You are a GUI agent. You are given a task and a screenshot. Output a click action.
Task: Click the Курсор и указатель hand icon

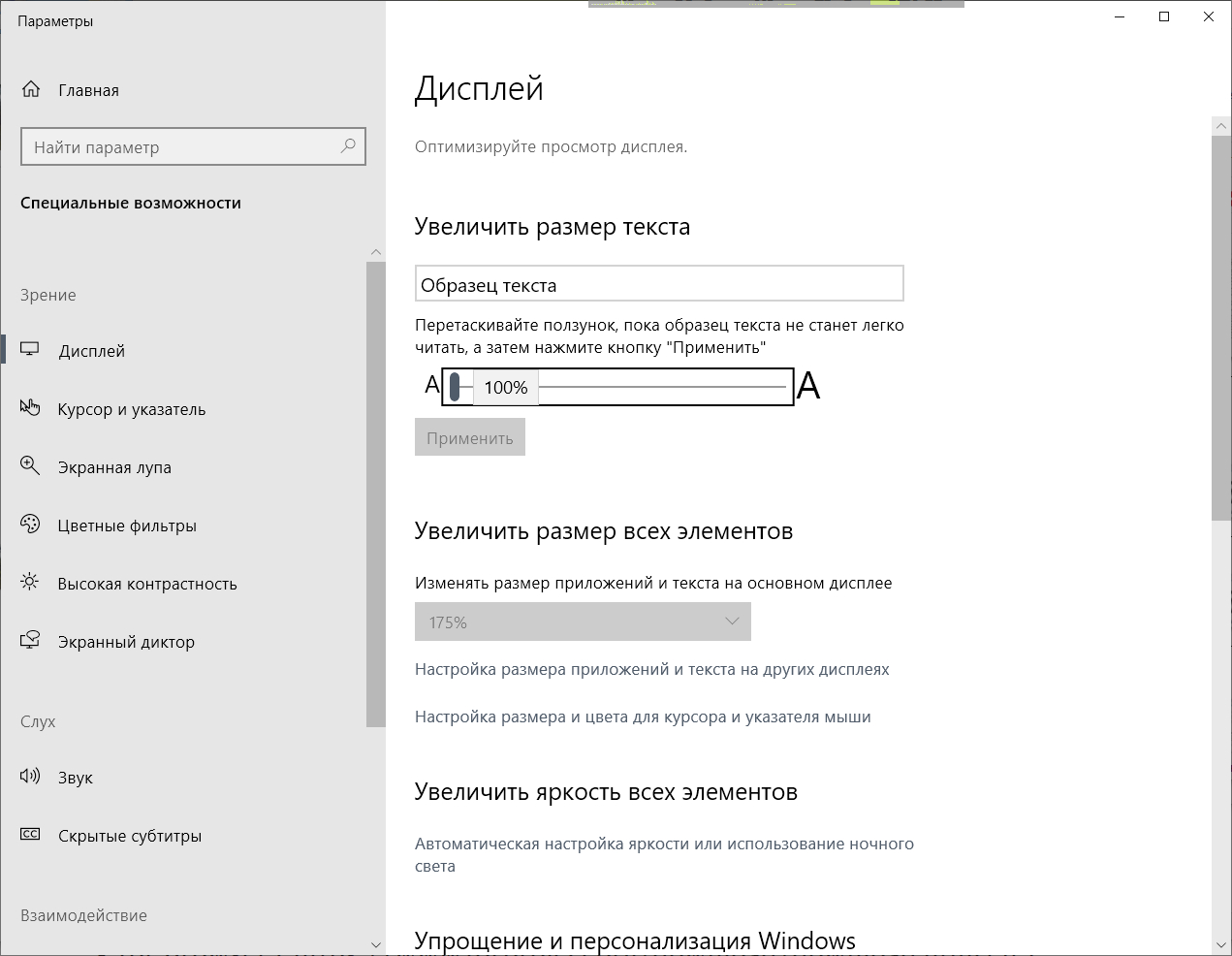point(30,408)
